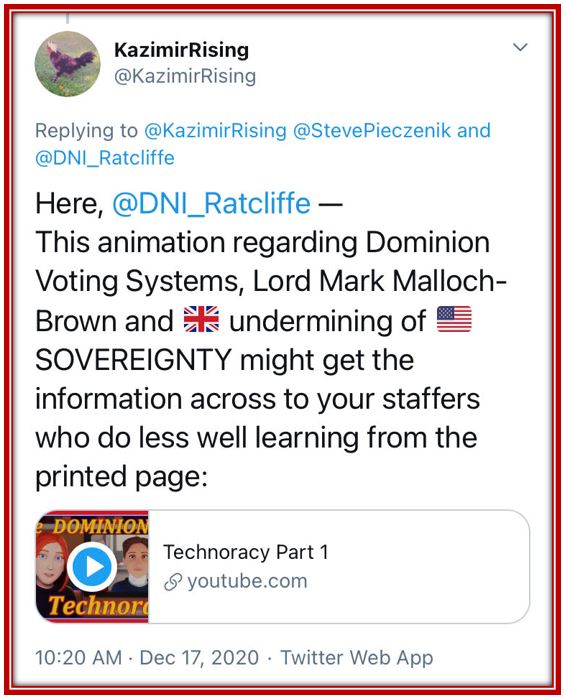
Task: Open @KazimirRising in the Replying to line
Action: (215, 131)
